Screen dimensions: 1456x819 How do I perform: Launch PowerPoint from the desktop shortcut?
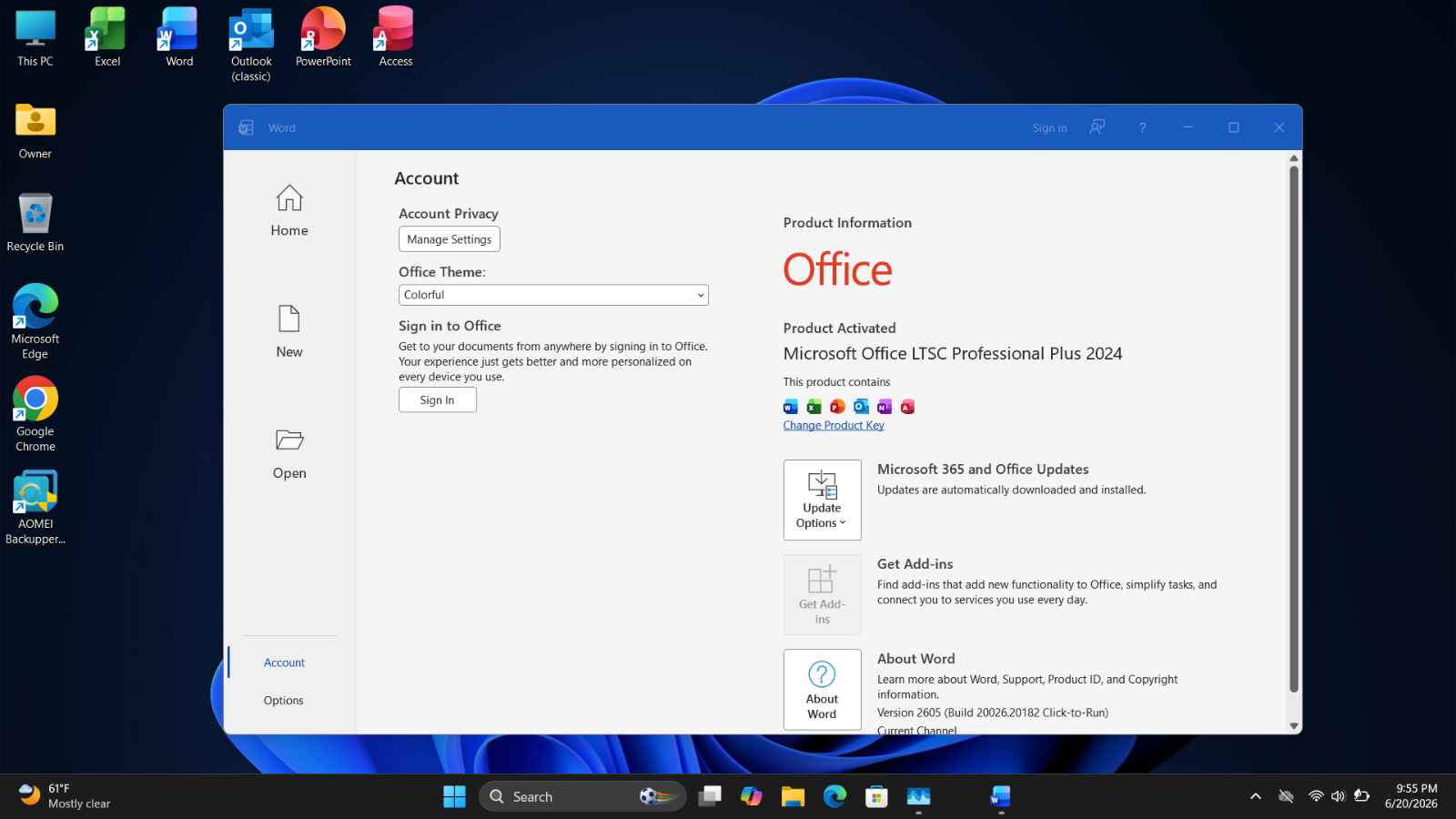(323, 37)
